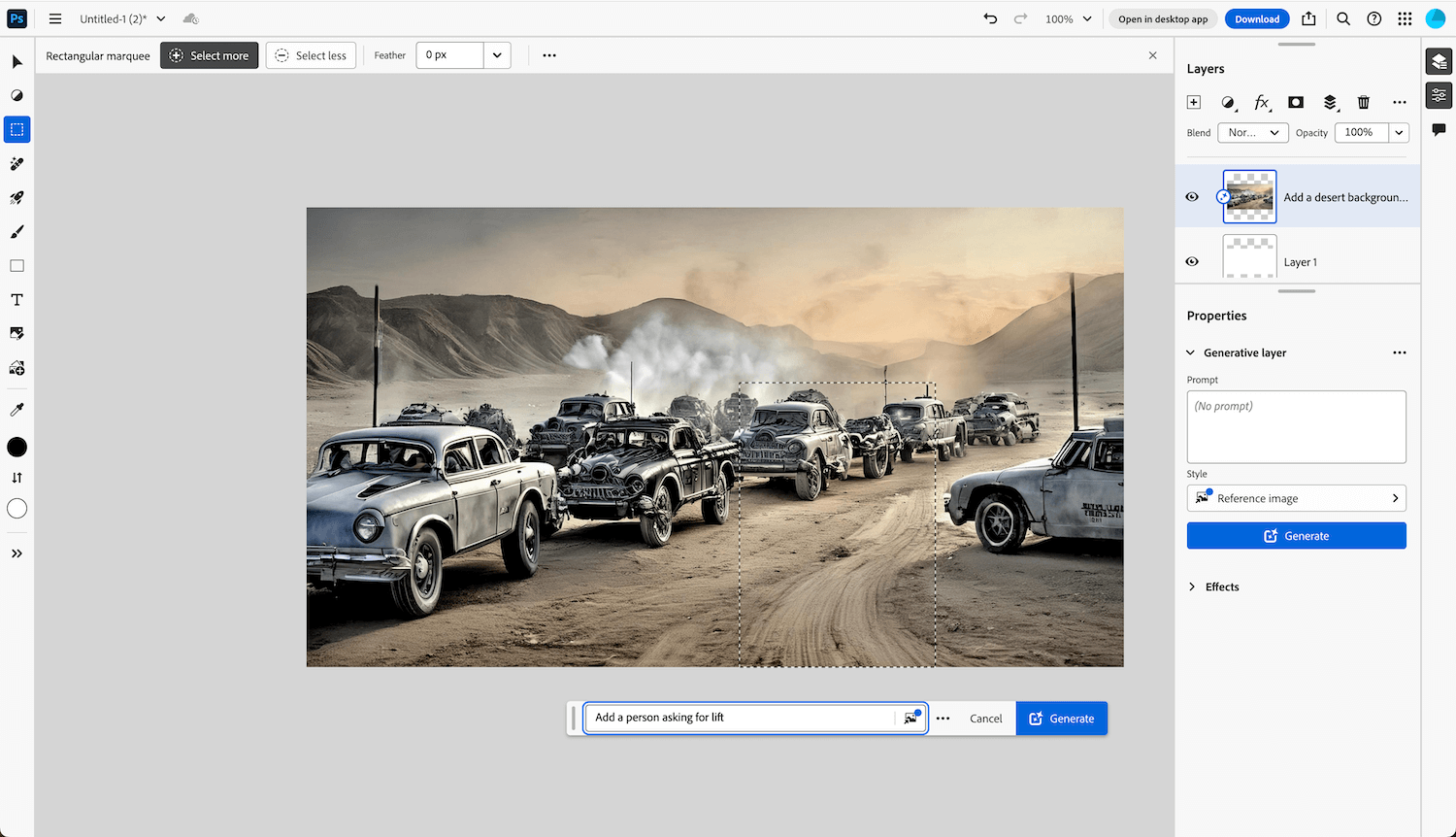Viewport: 1456px width, 837px height.
Task: Redo the last undone action
Action: click(1020, 18)
